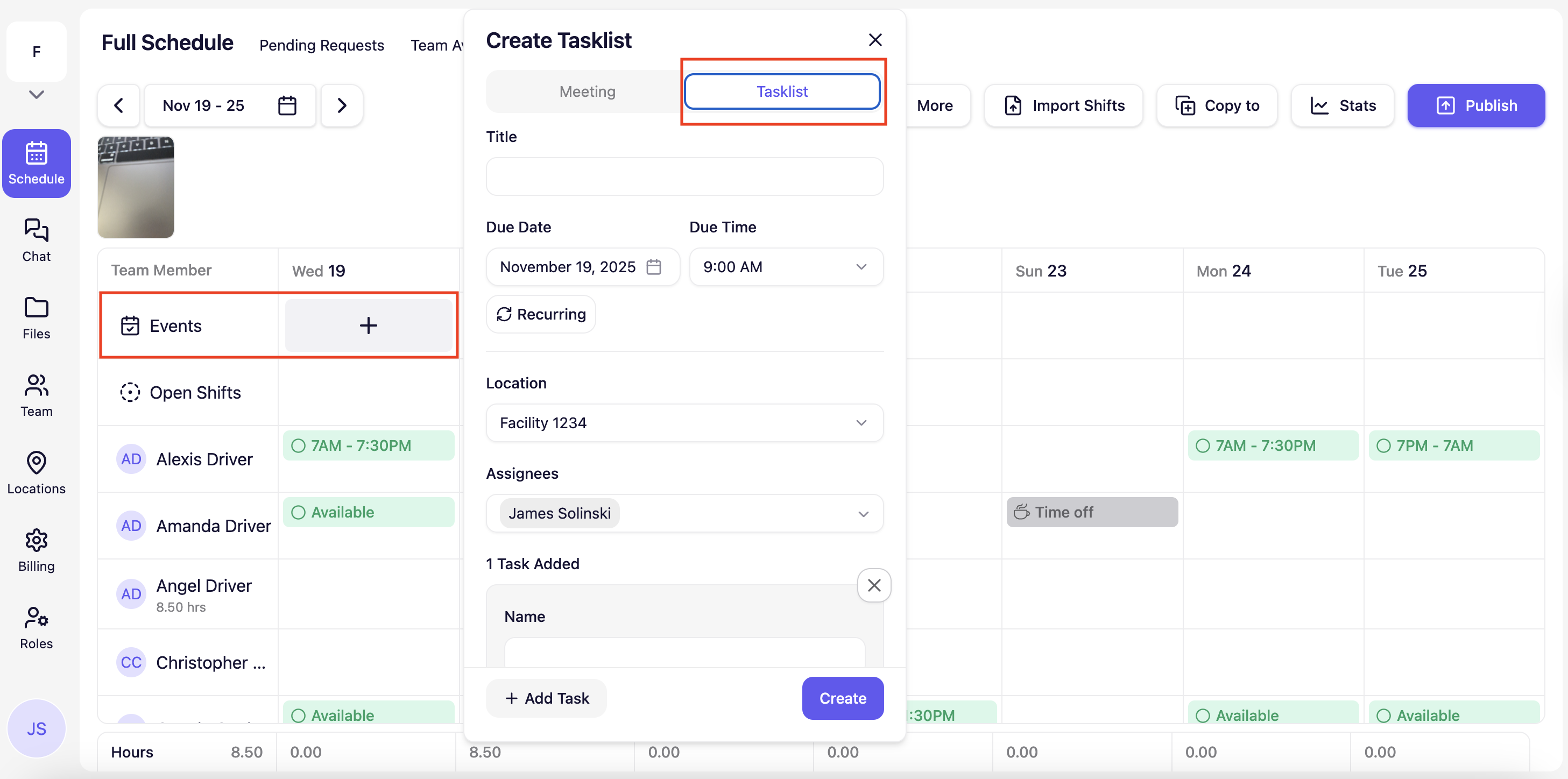
Task: Go to the next week arrow
Action: [x=342, y=105]
